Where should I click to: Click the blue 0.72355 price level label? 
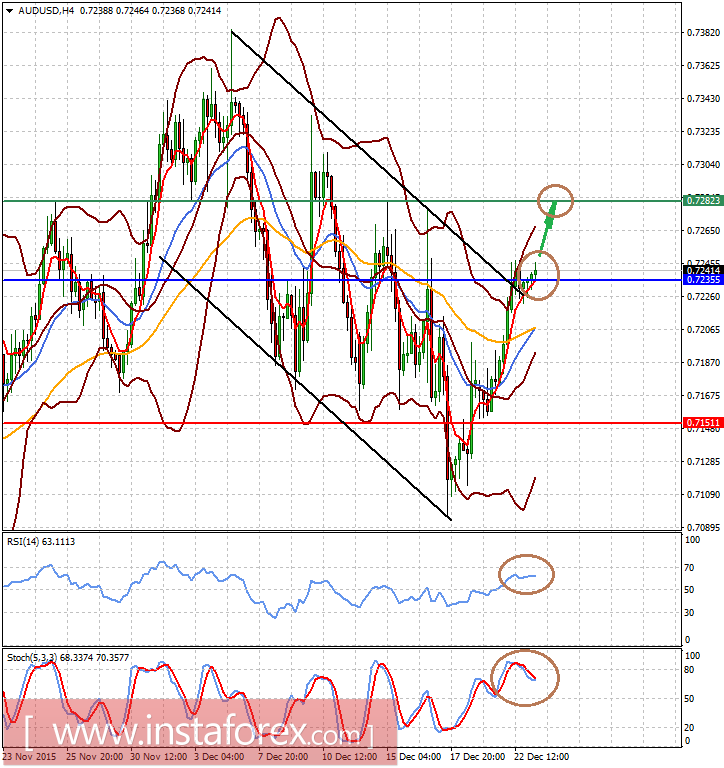[703, 280]
